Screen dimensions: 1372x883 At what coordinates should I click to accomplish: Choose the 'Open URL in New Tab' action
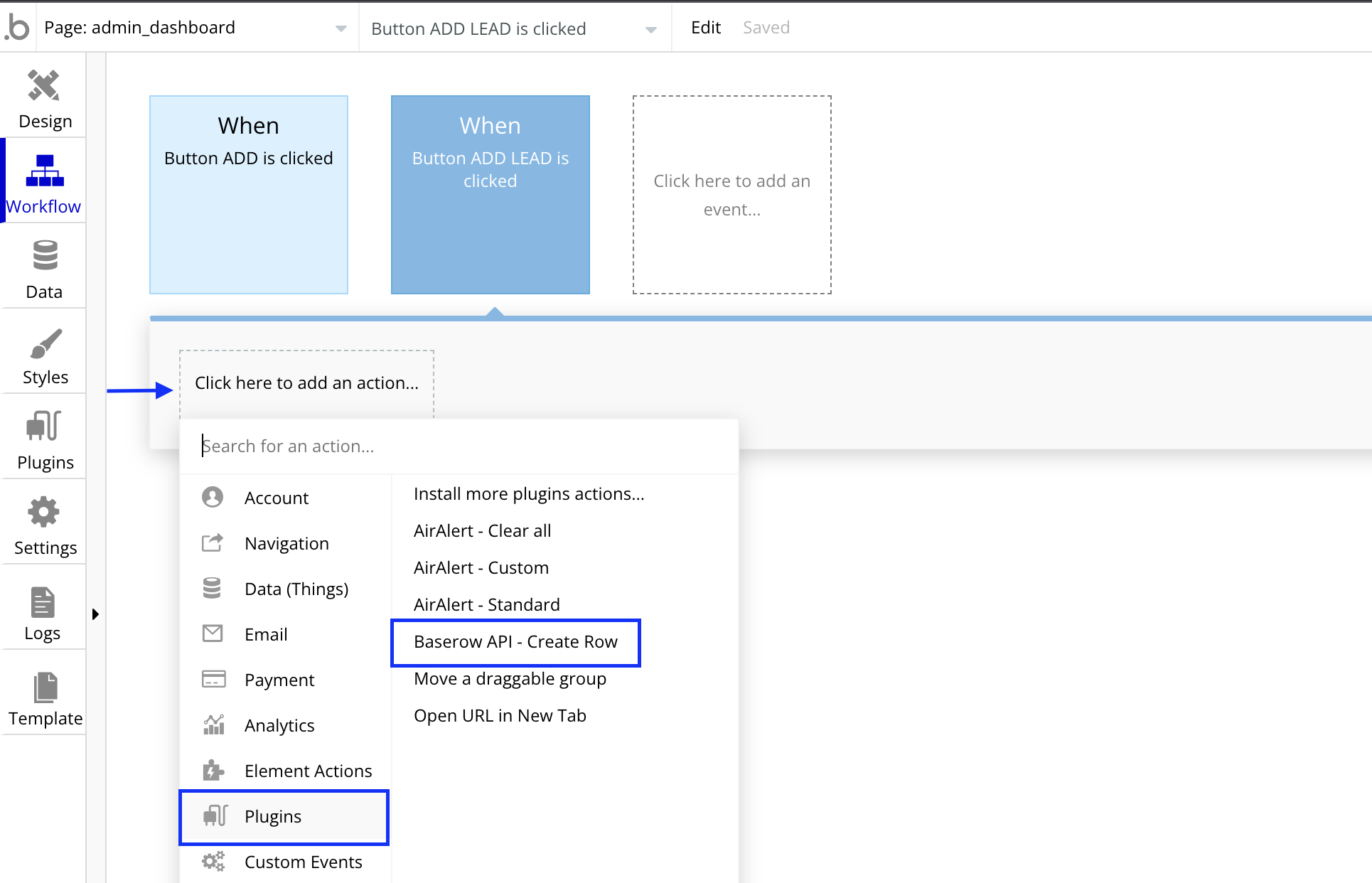coord(500,715)
